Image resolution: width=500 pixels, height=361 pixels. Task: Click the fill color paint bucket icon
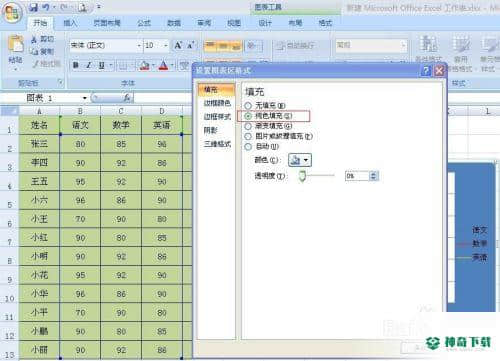point(144,65)
